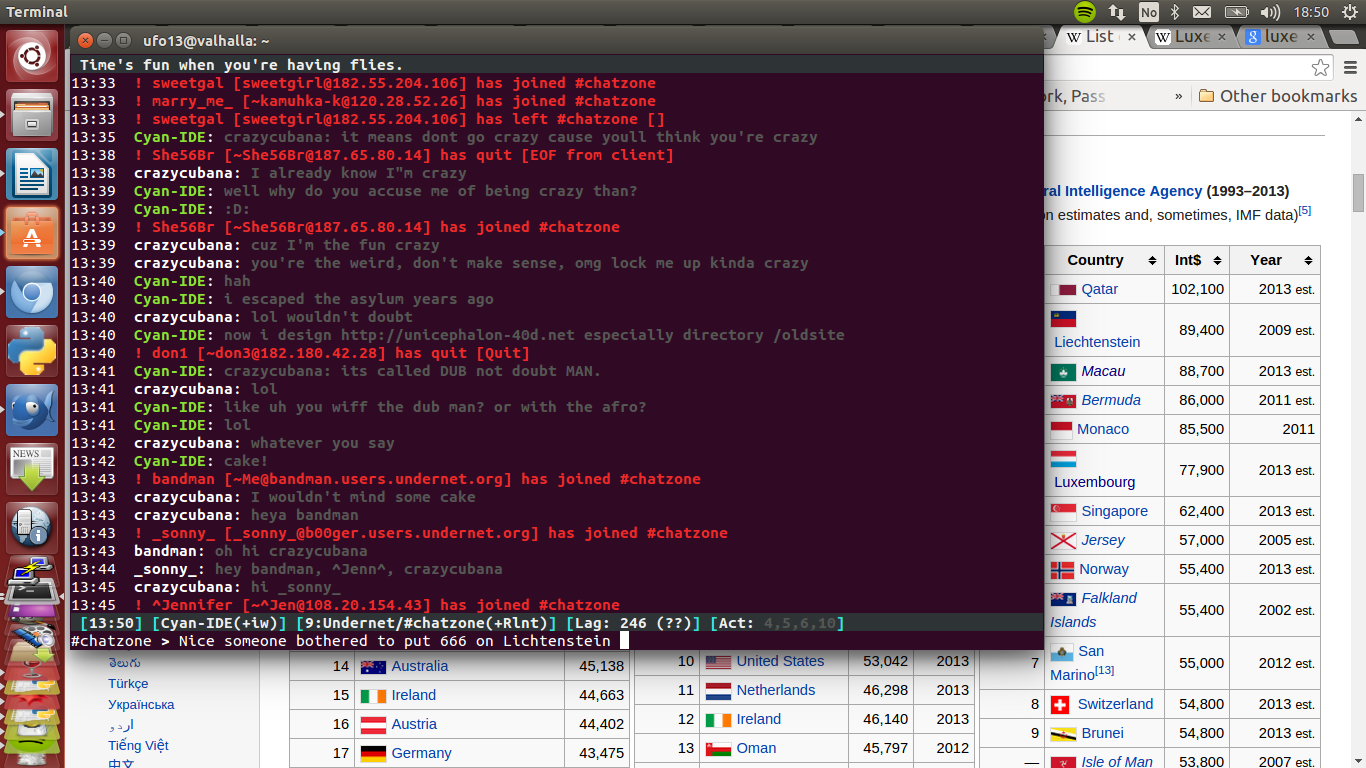Screen dimensions: 1366x768
Task: Open the Luxembourg country link
Action: (1095, 482)
